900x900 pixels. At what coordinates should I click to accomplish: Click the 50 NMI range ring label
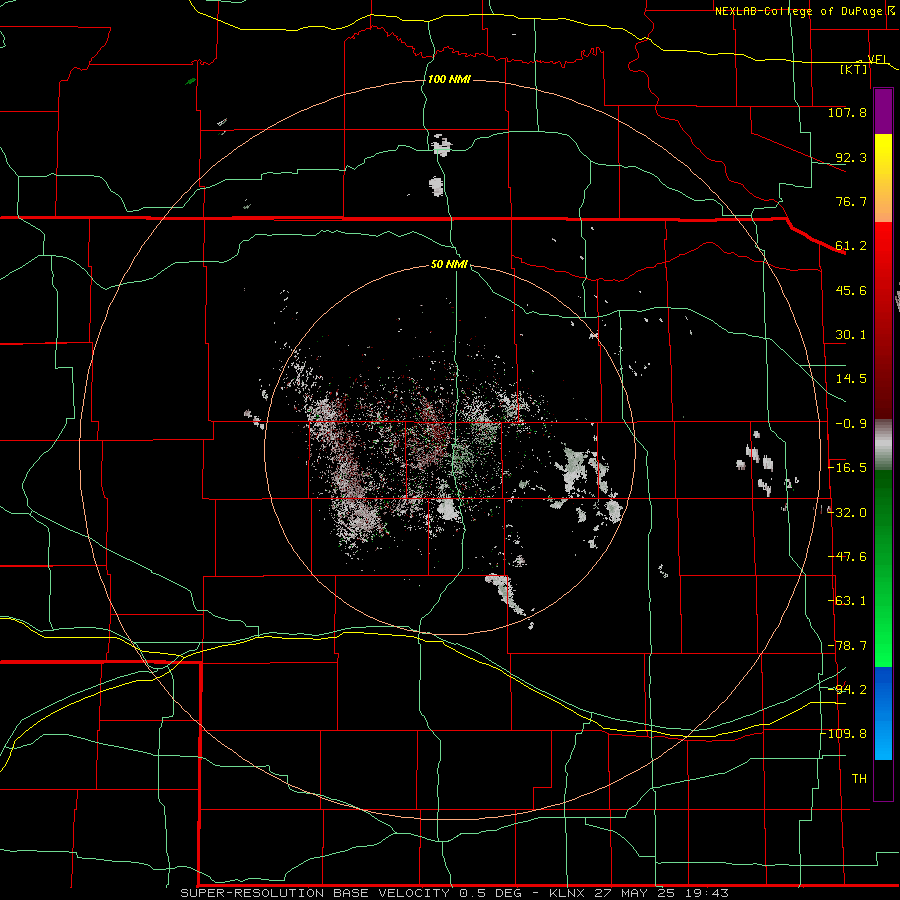click(449, 264)
